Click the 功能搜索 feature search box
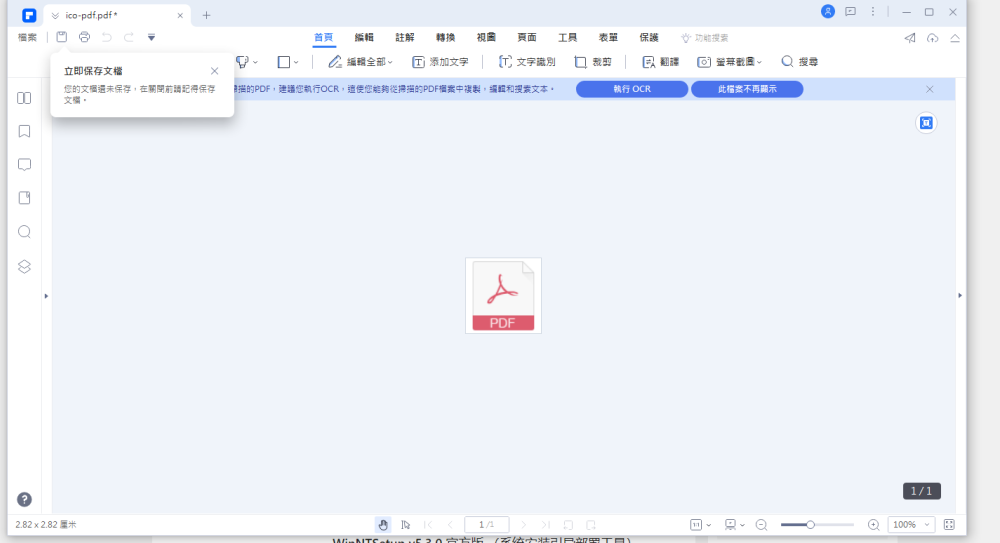The width and height of the screenshot is (1000, 543). pos(705,38)
